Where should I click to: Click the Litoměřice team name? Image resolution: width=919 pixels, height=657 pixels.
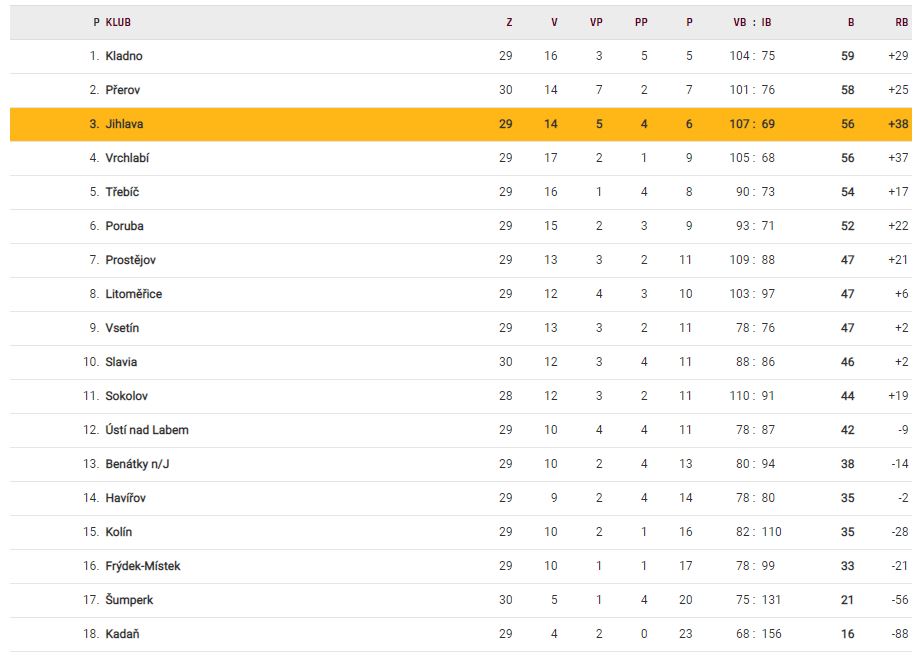coord(133,294)
